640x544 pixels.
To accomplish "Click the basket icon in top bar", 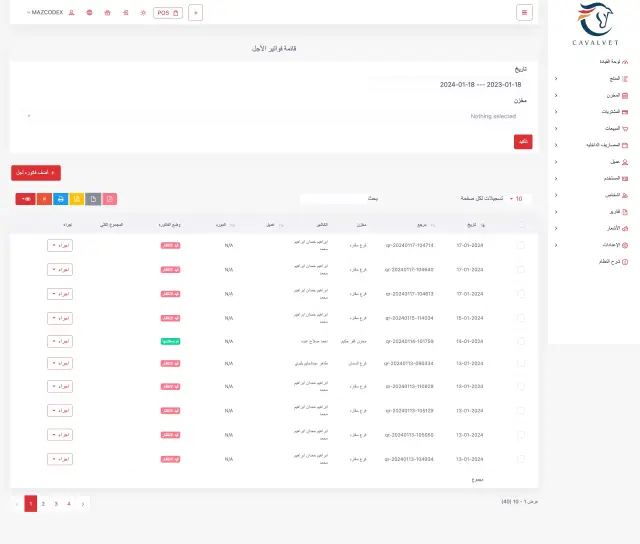I will tap(107, 13).
